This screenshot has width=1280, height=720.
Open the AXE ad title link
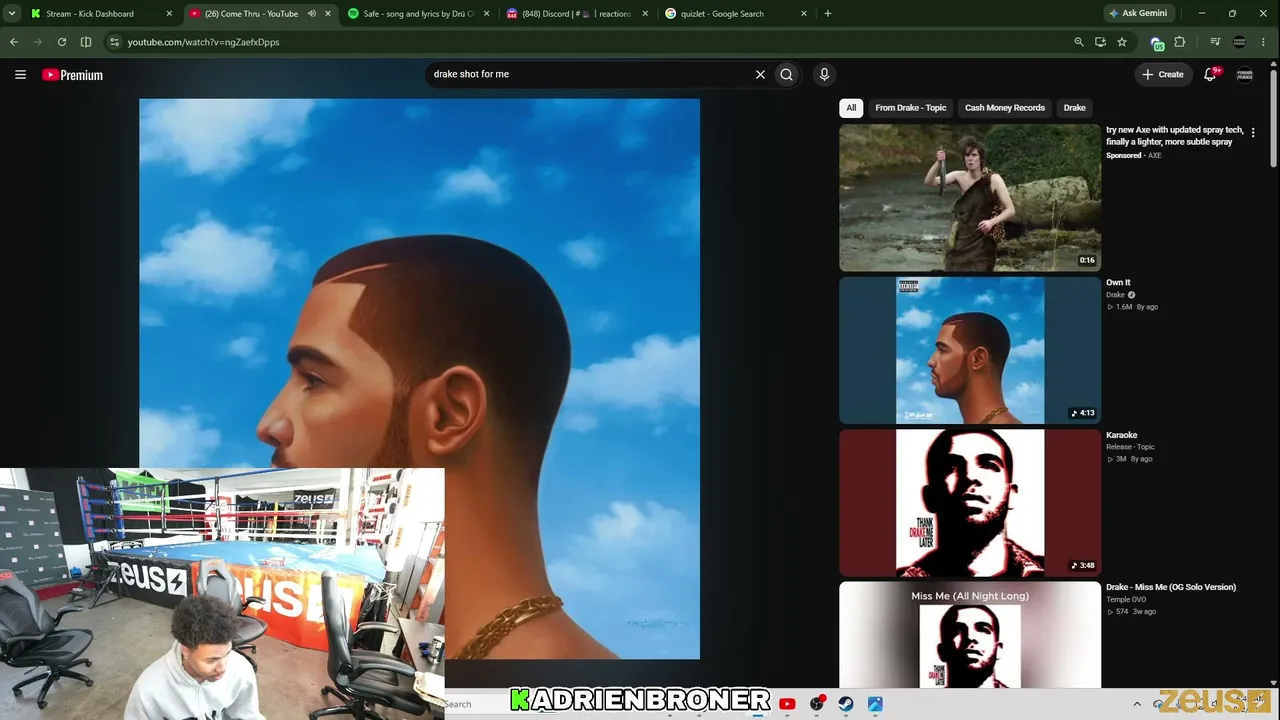(1175, 136)
